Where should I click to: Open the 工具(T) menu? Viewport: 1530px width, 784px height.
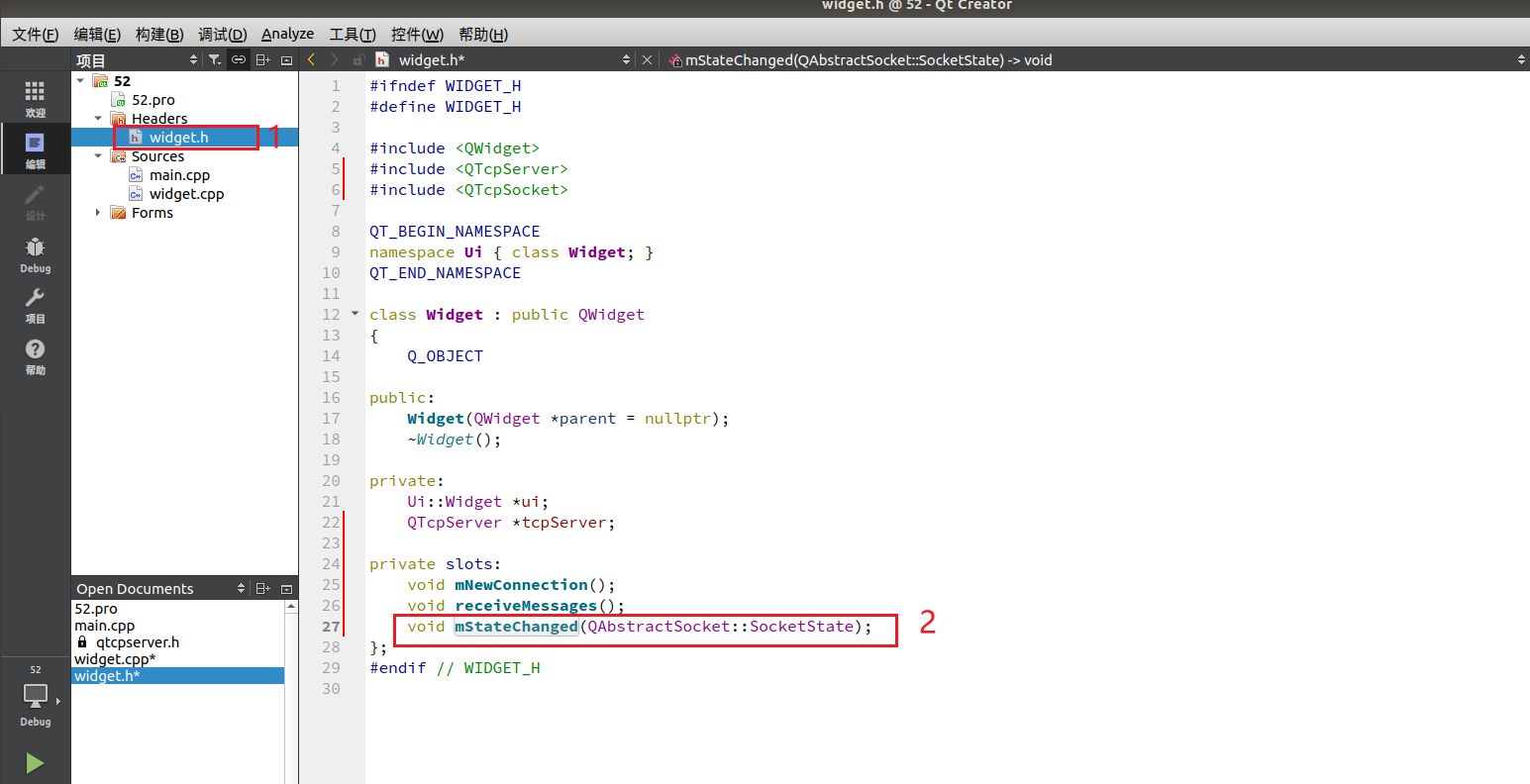pyautogui.click(x=352, y=35)
